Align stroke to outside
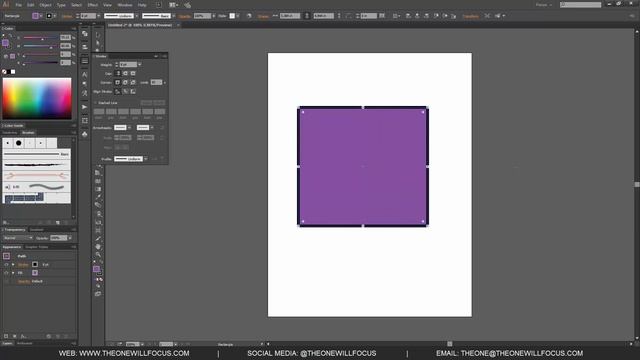The width and height of the screenshot is (640, 360). click(x=133, y=91)
